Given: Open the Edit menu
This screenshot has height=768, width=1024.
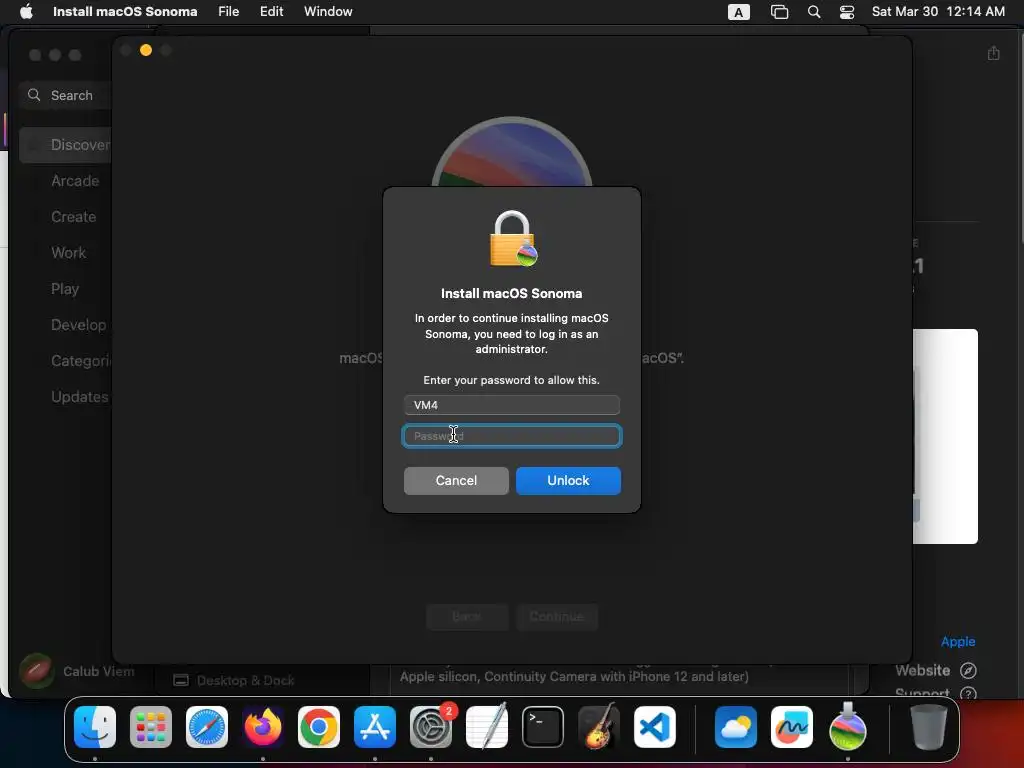Looking at the screenshot, I should (x=272, y=11).
